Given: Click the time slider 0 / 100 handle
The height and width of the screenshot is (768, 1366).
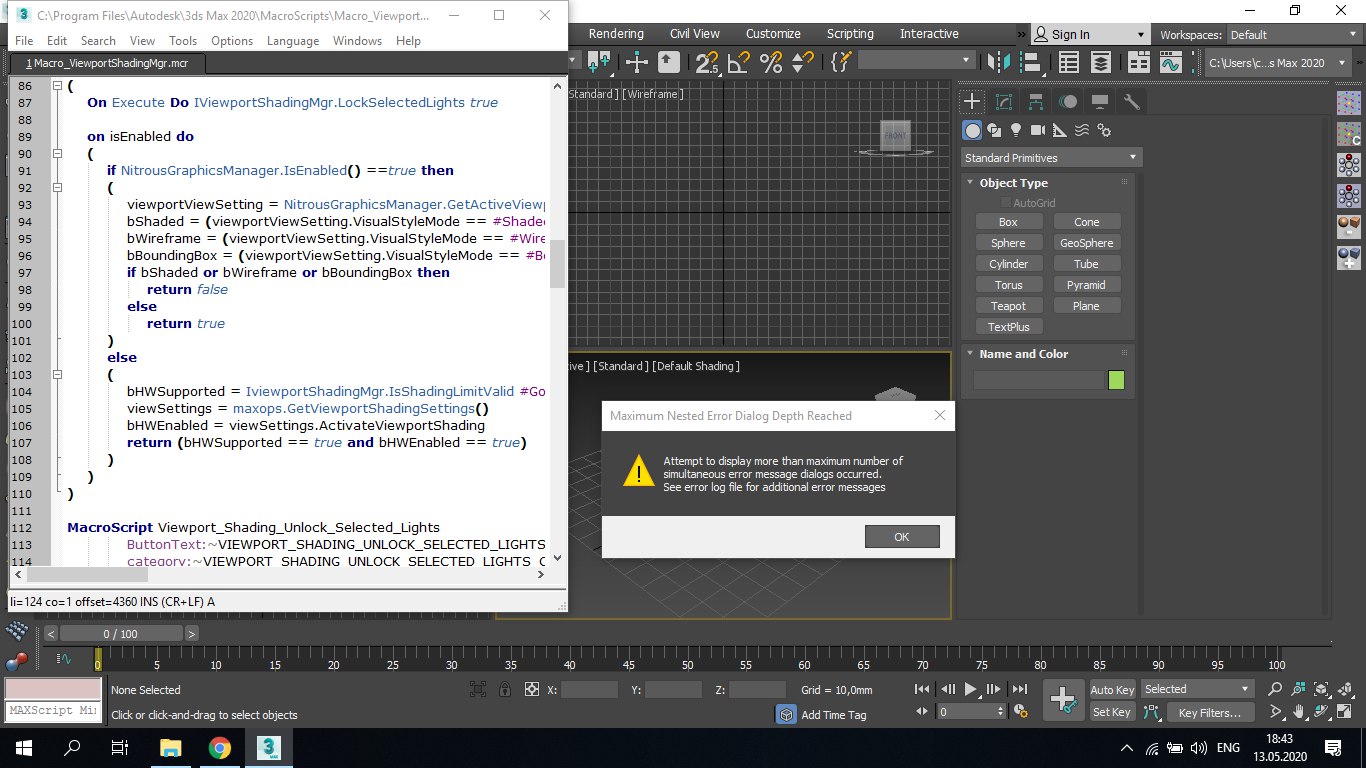Looking at the screenshot, I should tap(120, 634).
